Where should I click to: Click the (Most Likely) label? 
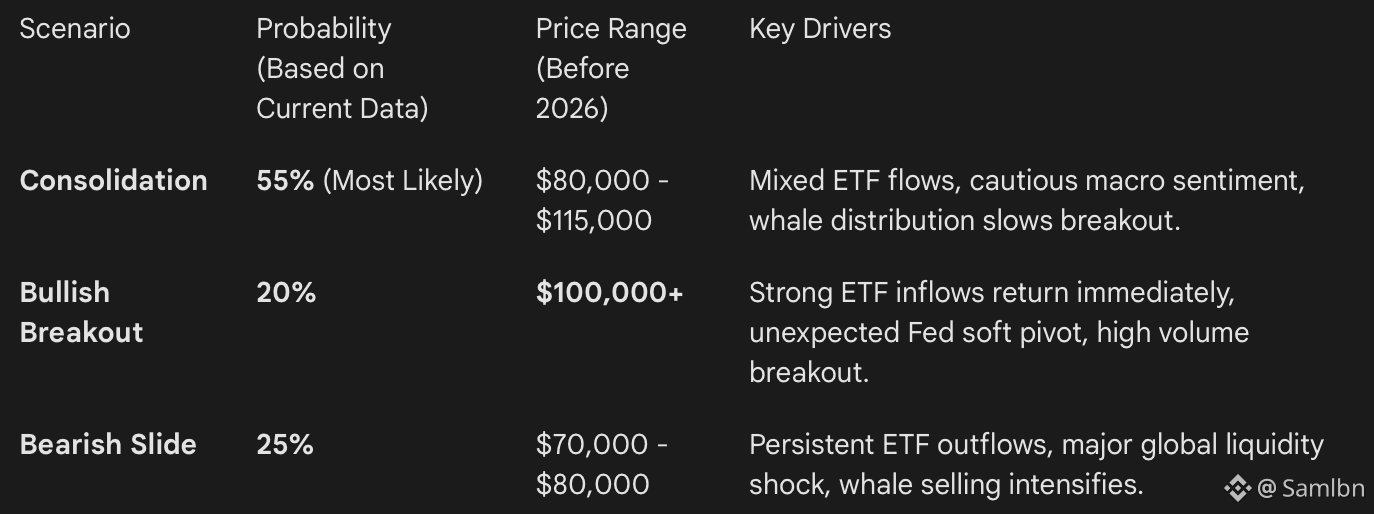(x=403, y=181)
